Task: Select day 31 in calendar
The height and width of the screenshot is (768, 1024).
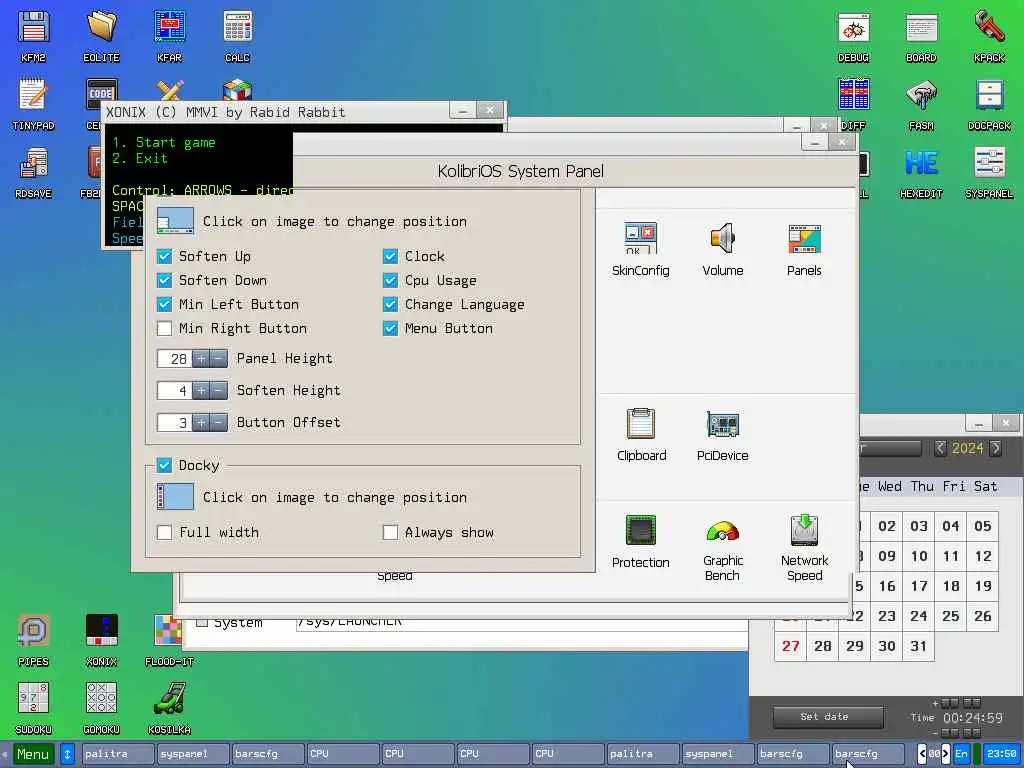Action: [918, 646]
